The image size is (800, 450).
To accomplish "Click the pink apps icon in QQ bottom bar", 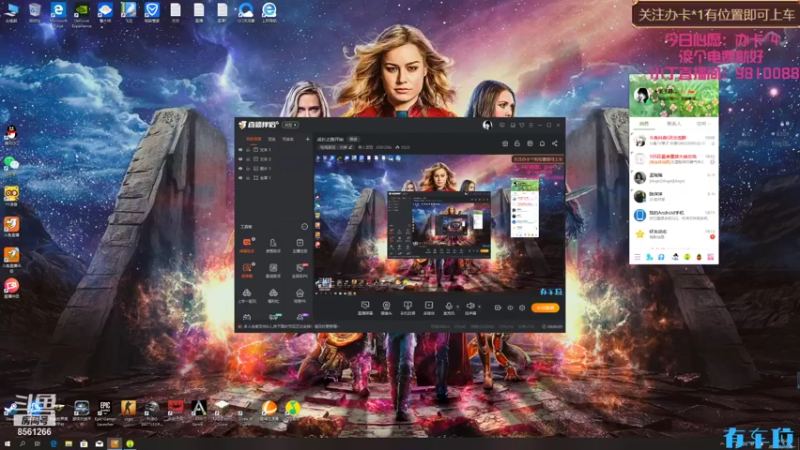I will [710, 257].
